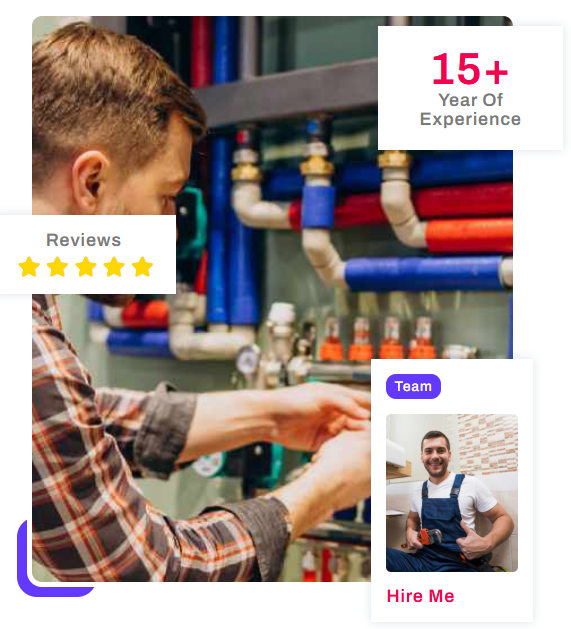The image size is (571, 629).
Task: Click the third yellow review star
Action: 86,267
